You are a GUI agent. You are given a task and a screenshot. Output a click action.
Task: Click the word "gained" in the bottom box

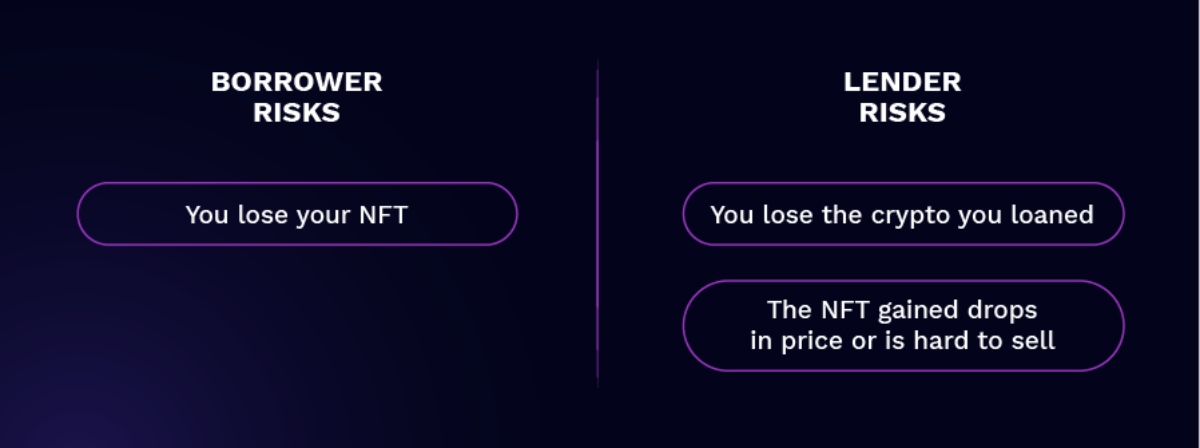(924, 311)
